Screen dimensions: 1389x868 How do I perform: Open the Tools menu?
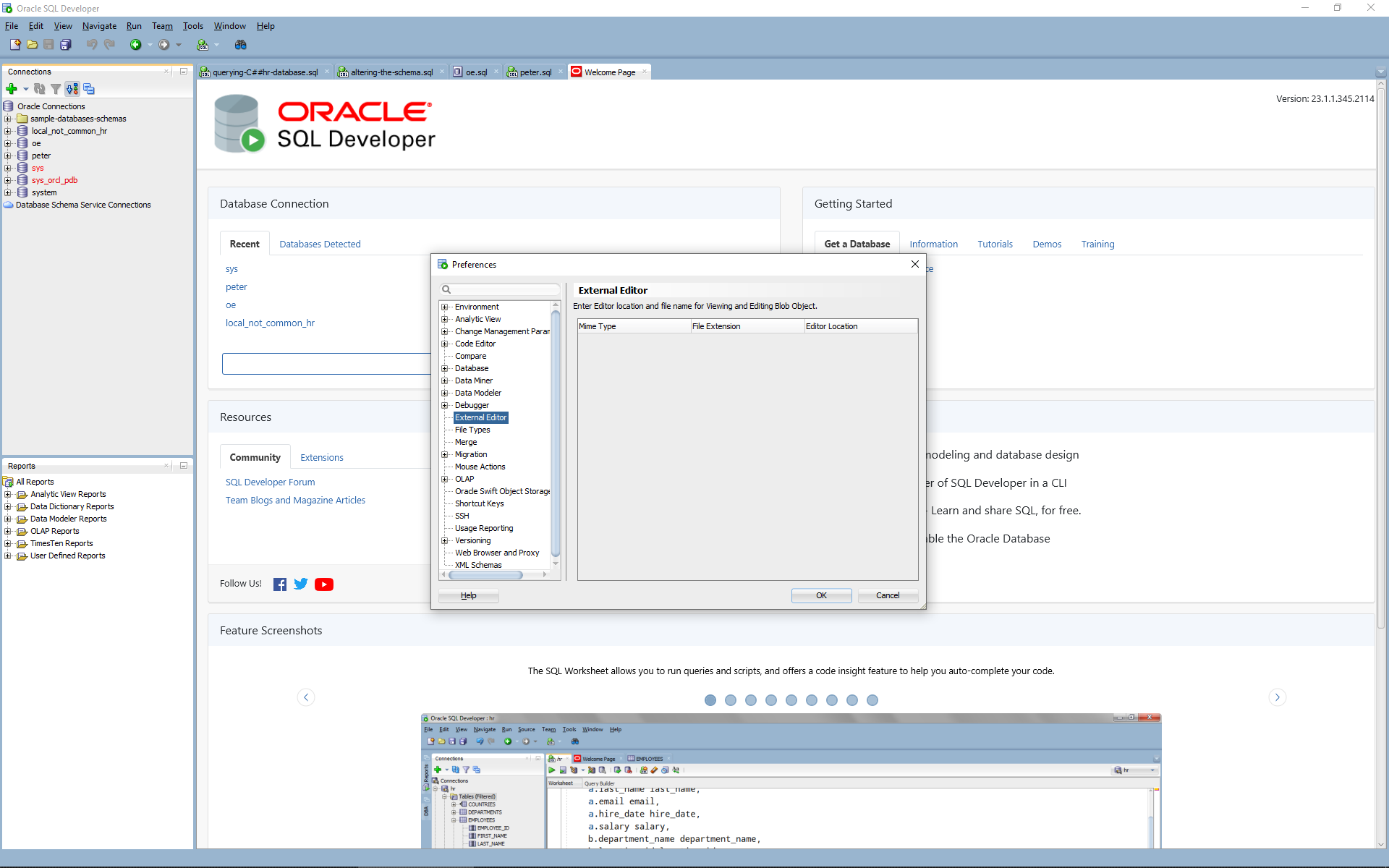pos(192,26)
